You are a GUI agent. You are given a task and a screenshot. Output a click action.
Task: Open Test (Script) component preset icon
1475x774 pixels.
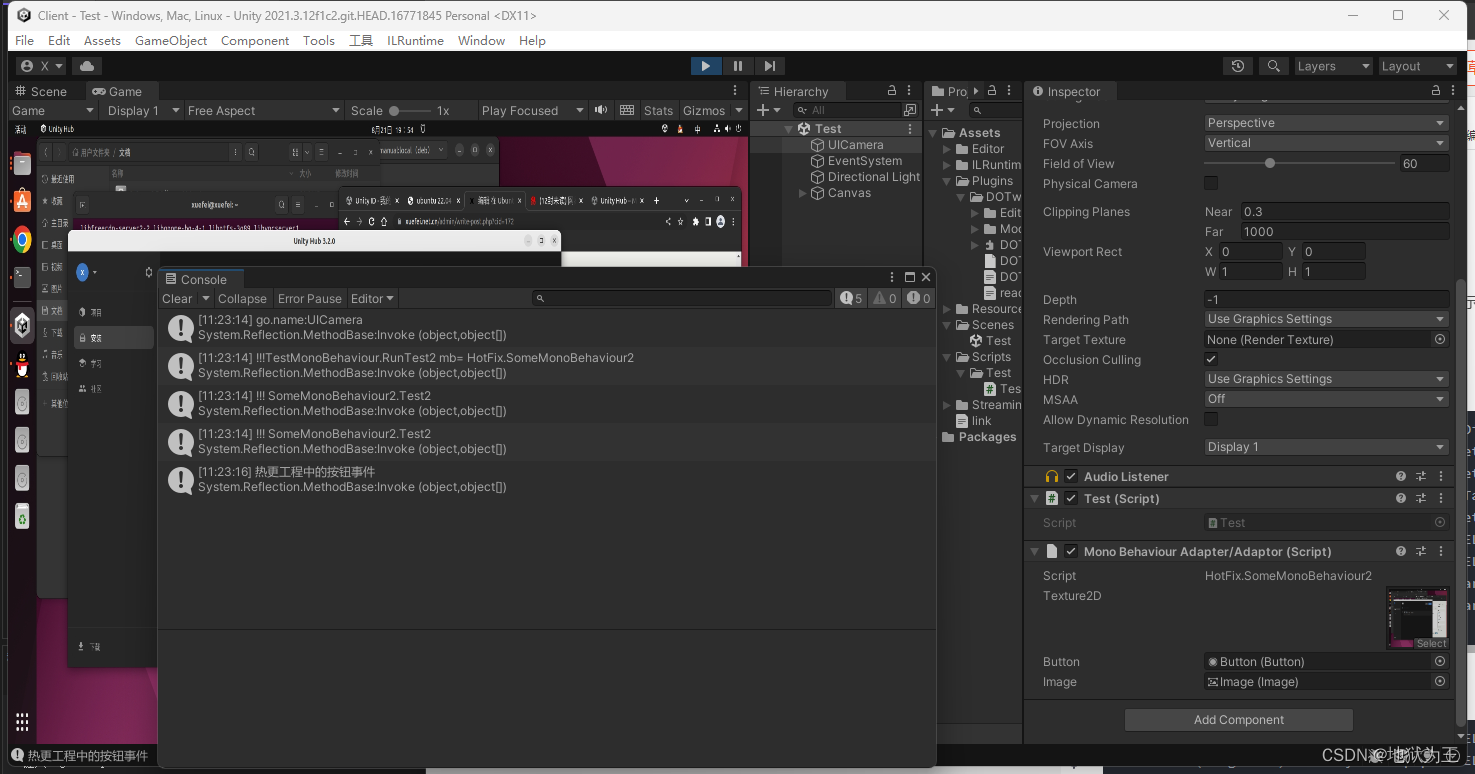click(x=1421, y=499)
